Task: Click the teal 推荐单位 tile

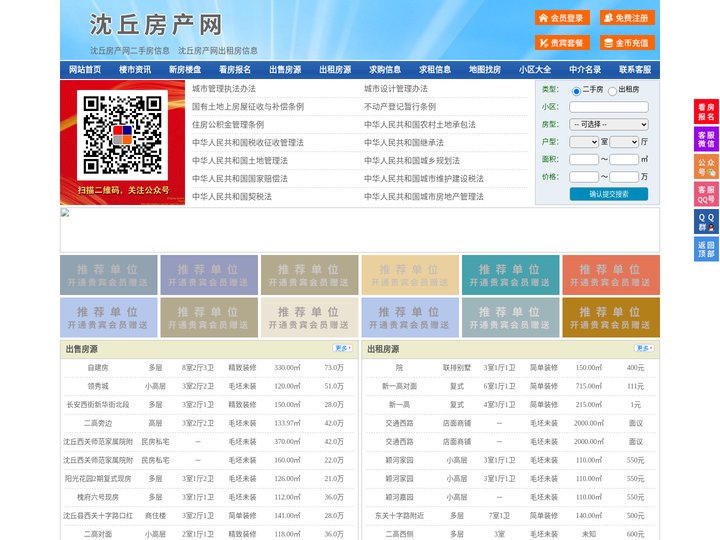Action: [x=511, y=275]
